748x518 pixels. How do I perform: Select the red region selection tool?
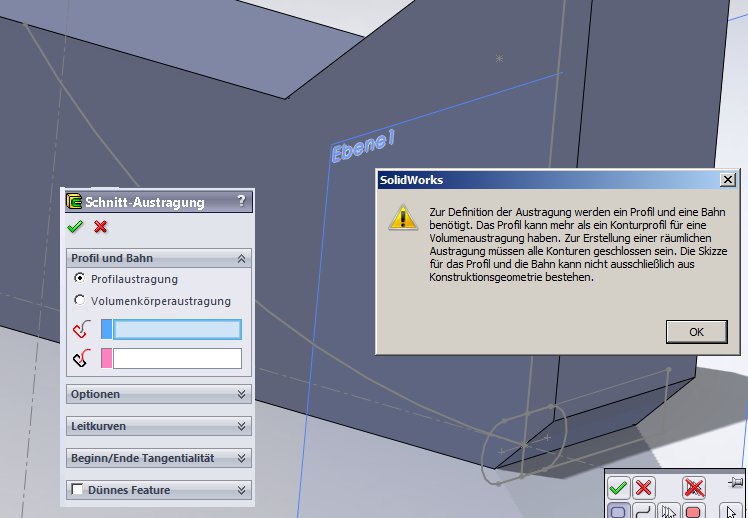point(694,511)
